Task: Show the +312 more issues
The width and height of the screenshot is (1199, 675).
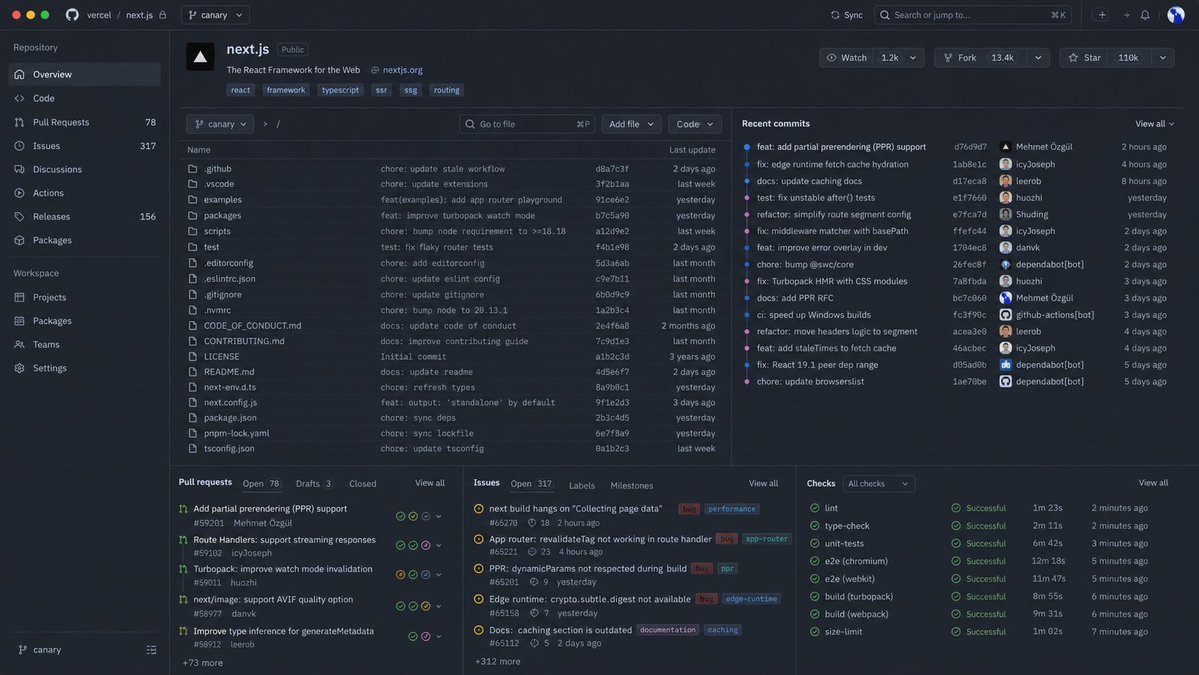Action: (x=498, y=661)
